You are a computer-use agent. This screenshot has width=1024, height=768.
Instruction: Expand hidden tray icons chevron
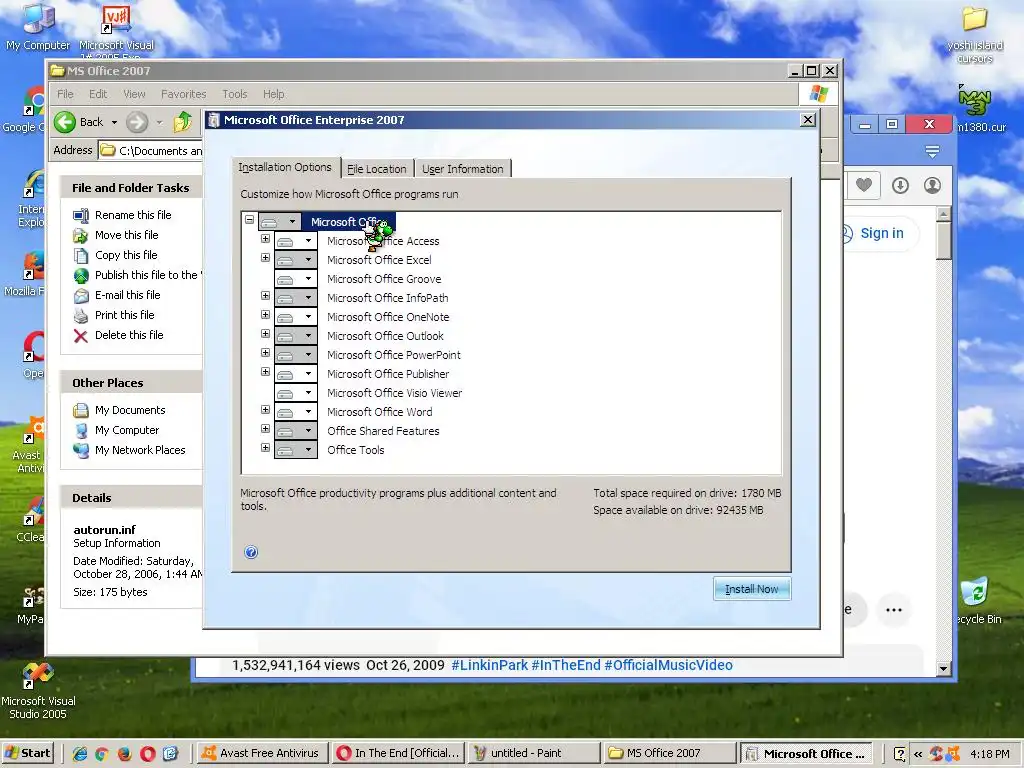point(918,754)
